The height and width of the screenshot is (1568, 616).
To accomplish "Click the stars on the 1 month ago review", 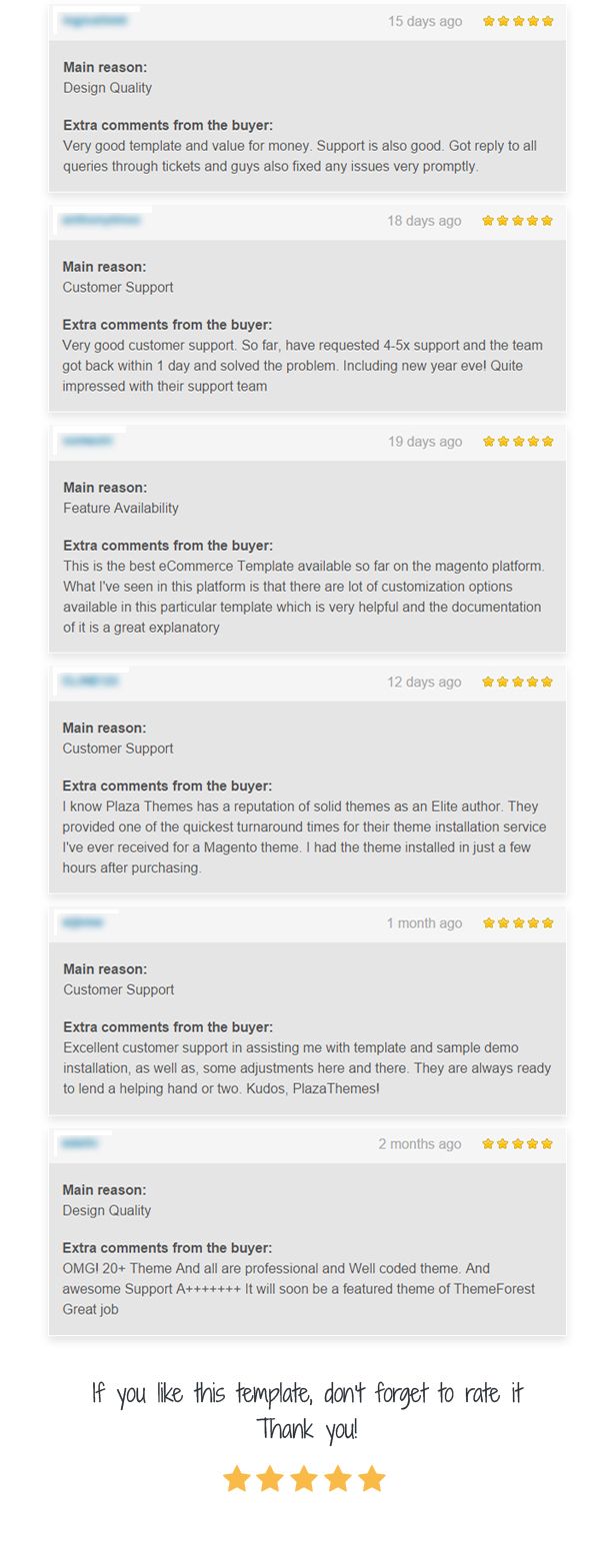I will coord(518,923).
